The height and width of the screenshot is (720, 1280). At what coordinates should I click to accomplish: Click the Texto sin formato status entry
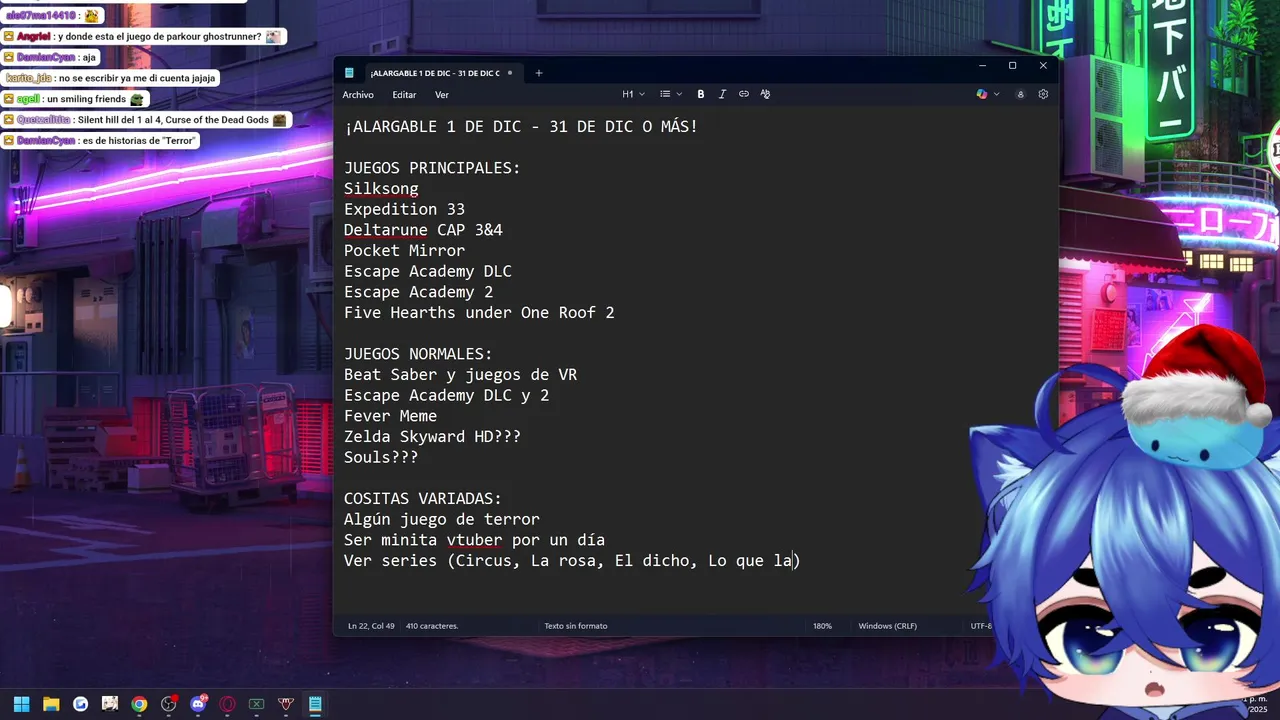576,626
